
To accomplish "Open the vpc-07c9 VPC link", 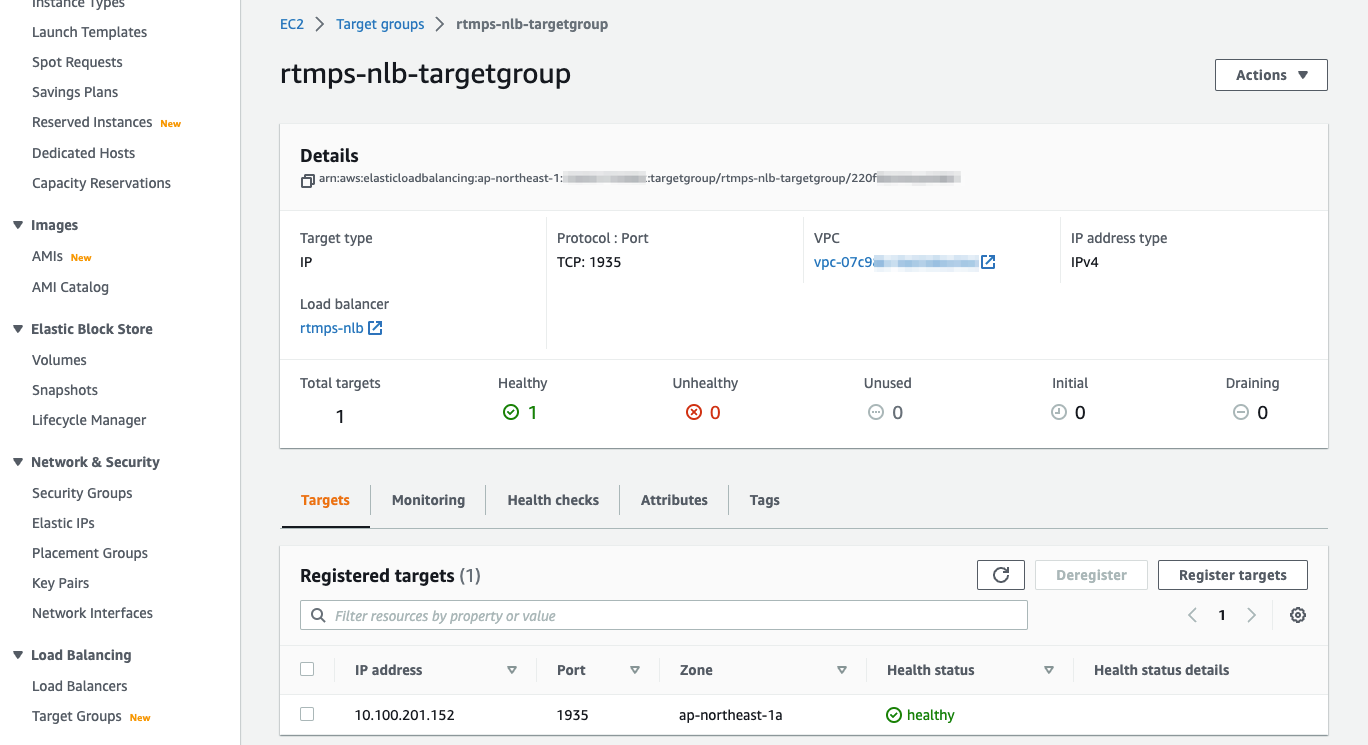I will tap(896, 262).
